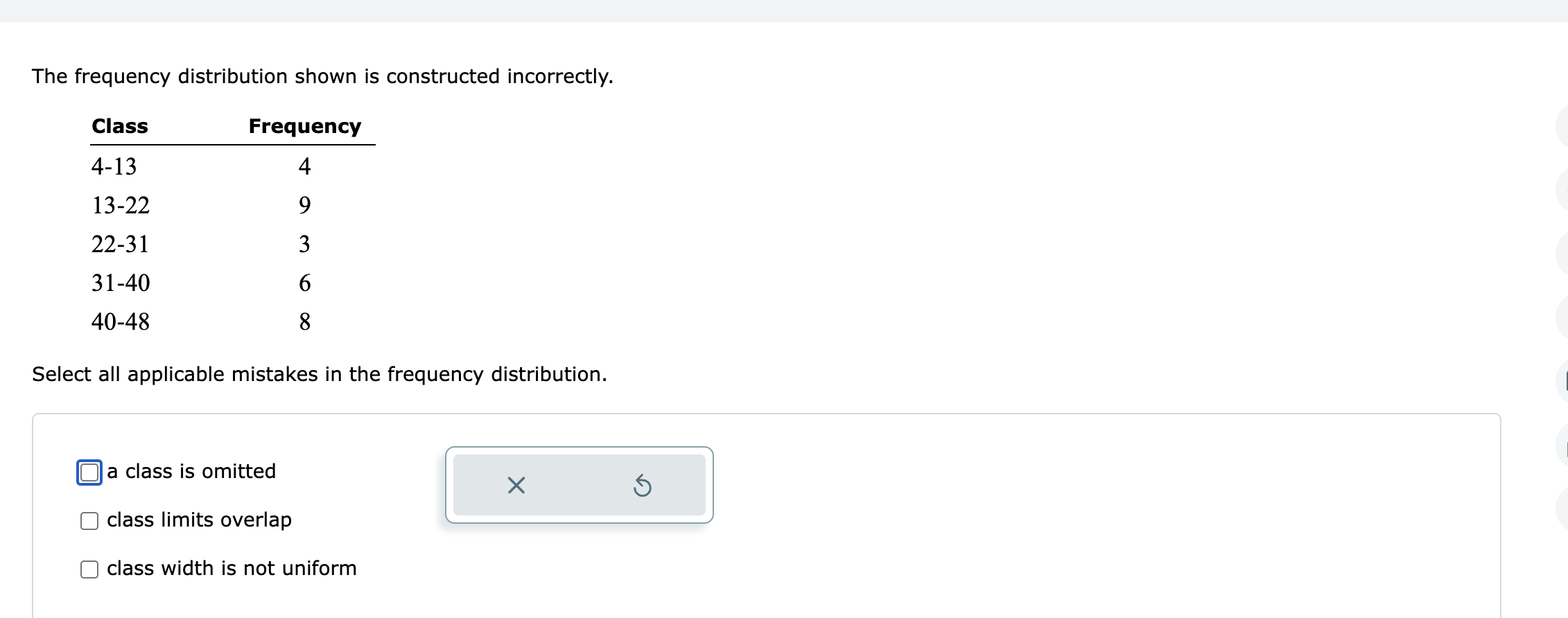Select the 4-13 class row
The height and width of the screenshot is (618, 1568).
pos(114,165)
